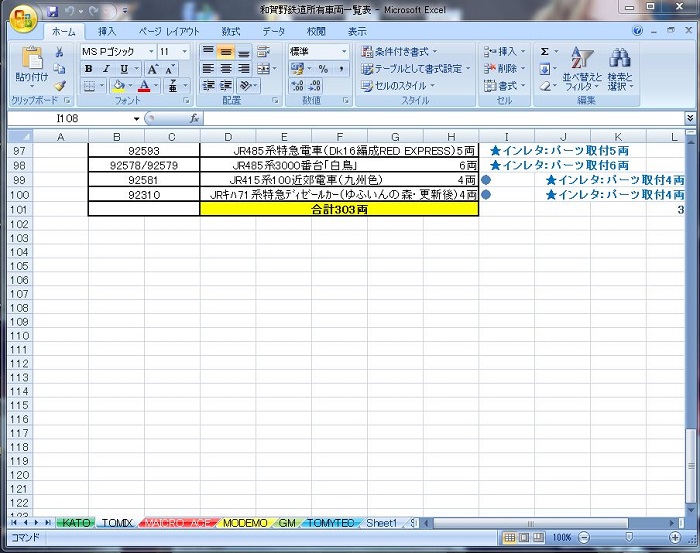Cut selection with scissors icon
The image size is (700, 553).
[59, 52]
